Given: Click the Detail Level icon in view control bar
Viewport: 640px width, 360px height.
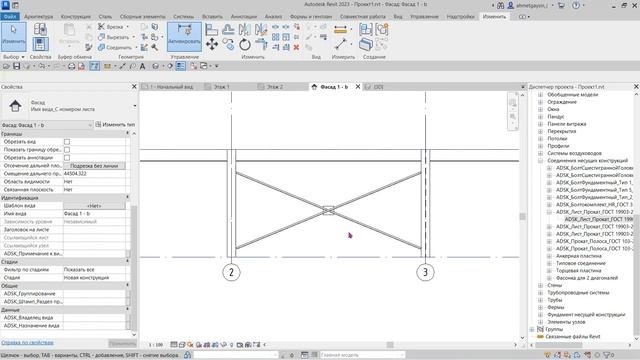Looking at the screenshot, I should click(174, 345).
